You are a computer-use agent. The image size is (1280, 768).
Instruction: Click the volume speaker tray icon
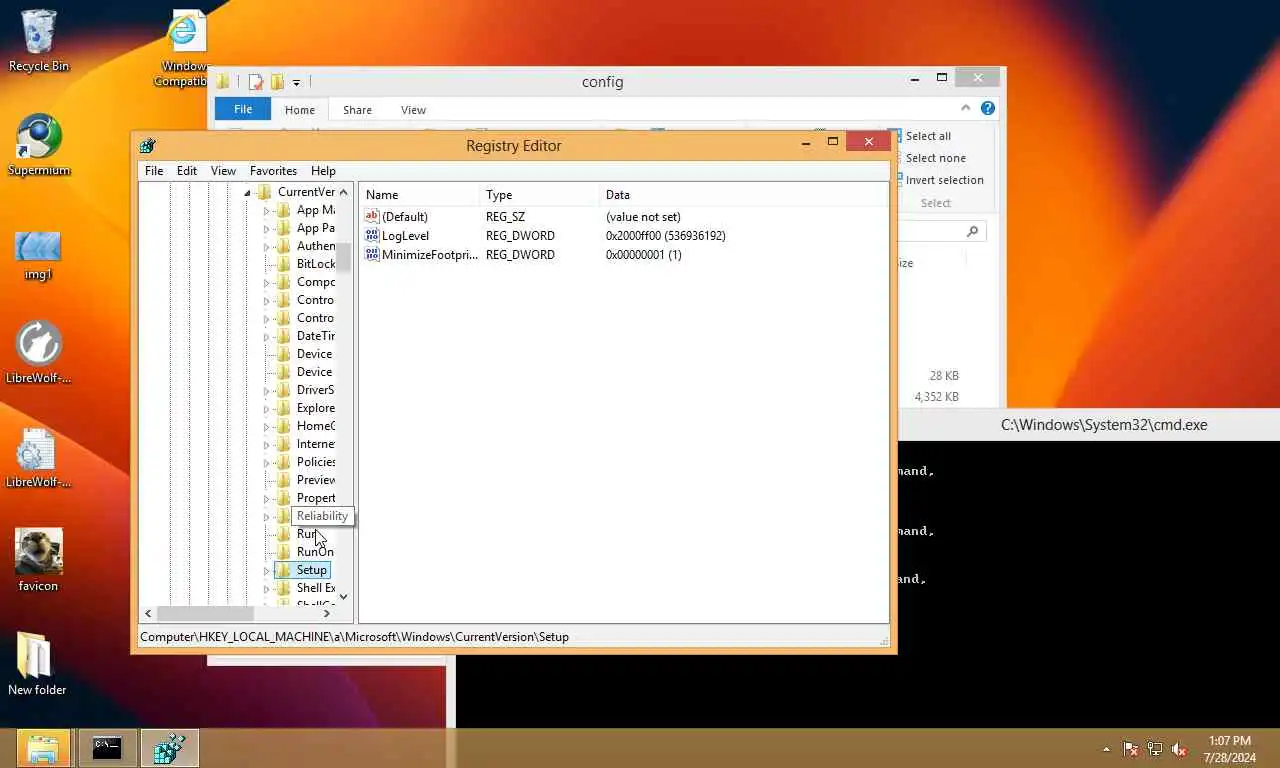point(1179,748)
